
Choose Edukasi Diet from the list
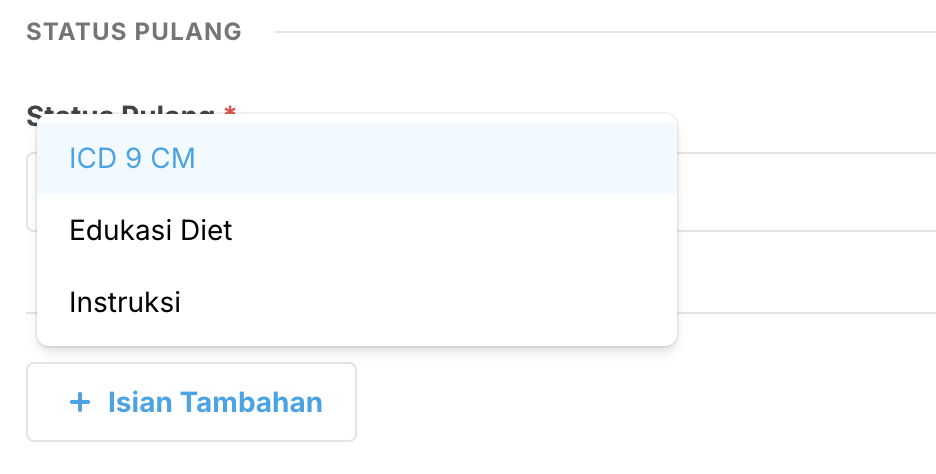pyautogui.click(x=150, y=231)
